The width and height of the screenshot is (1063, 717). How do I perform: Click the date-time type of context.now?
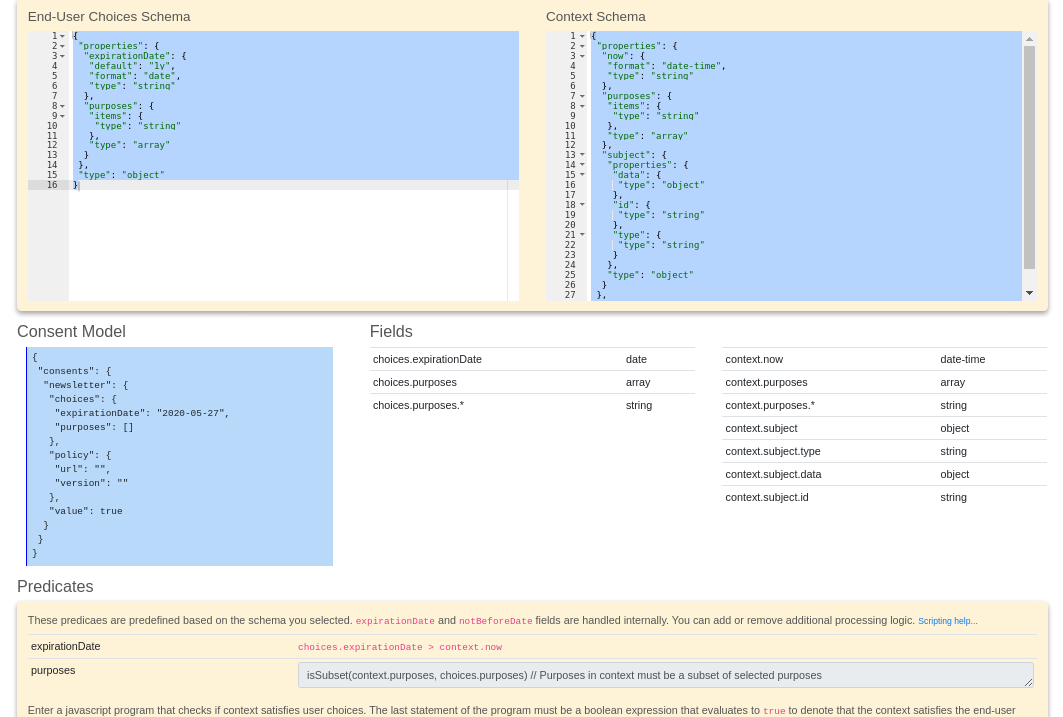coord(963,359)
